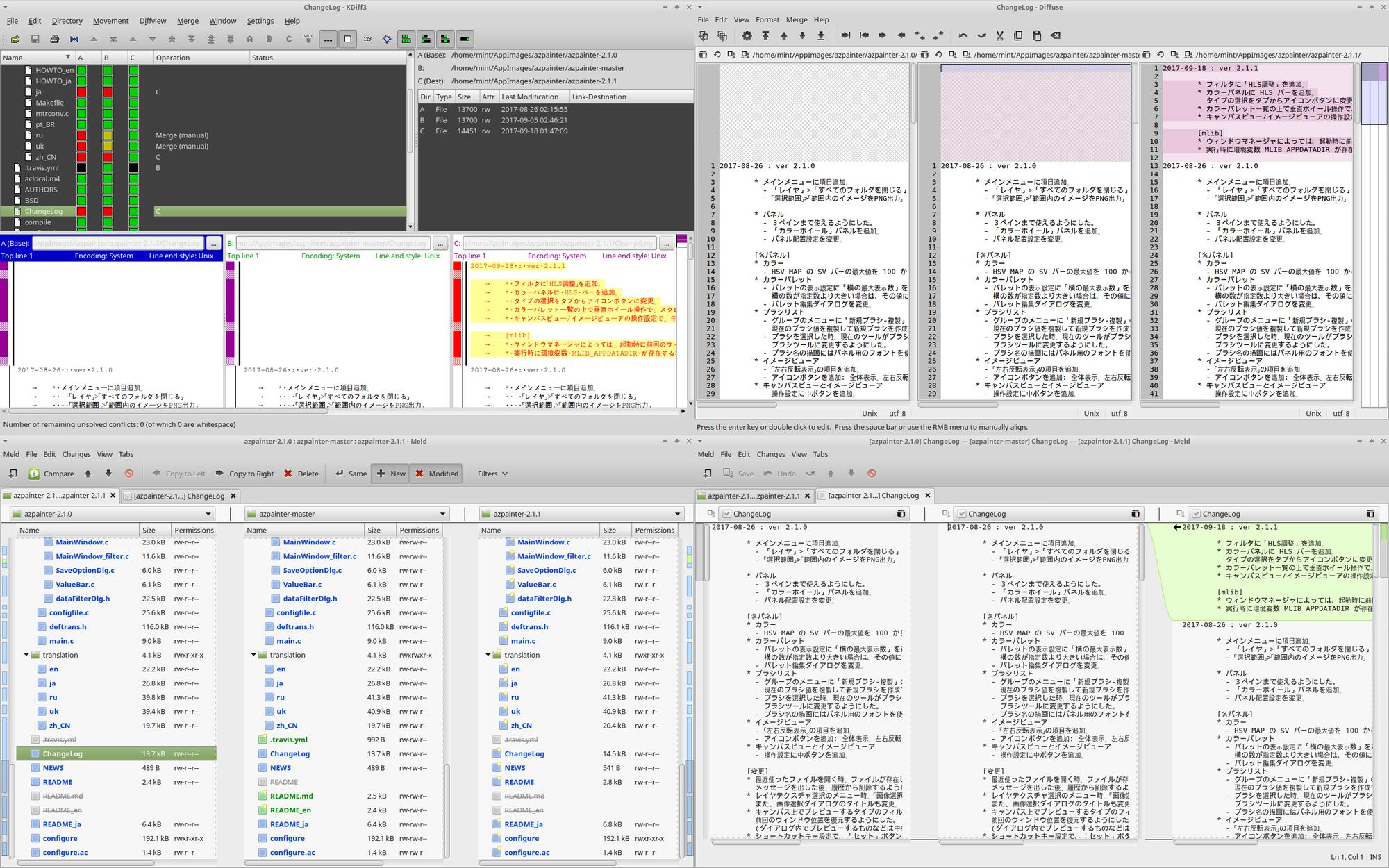Click Copy to Right in Meld

(x=244, y=474)
